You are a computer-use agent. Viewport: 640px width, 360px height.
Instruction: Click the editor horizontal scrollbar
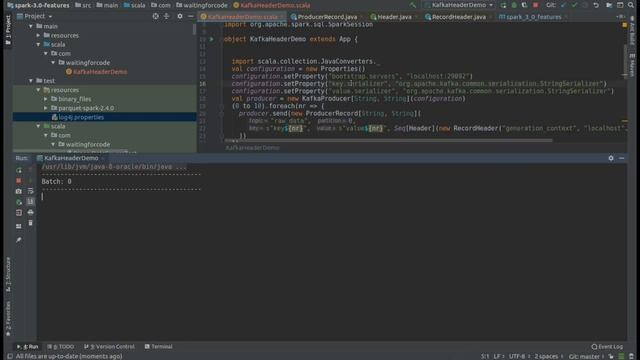(388, 140)
